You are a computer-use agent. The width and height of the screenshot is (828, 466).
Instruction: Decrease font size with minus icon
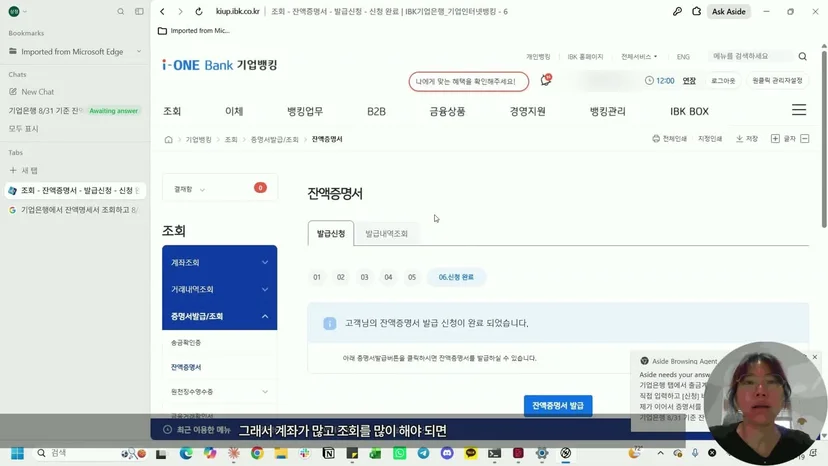[805, 138]
